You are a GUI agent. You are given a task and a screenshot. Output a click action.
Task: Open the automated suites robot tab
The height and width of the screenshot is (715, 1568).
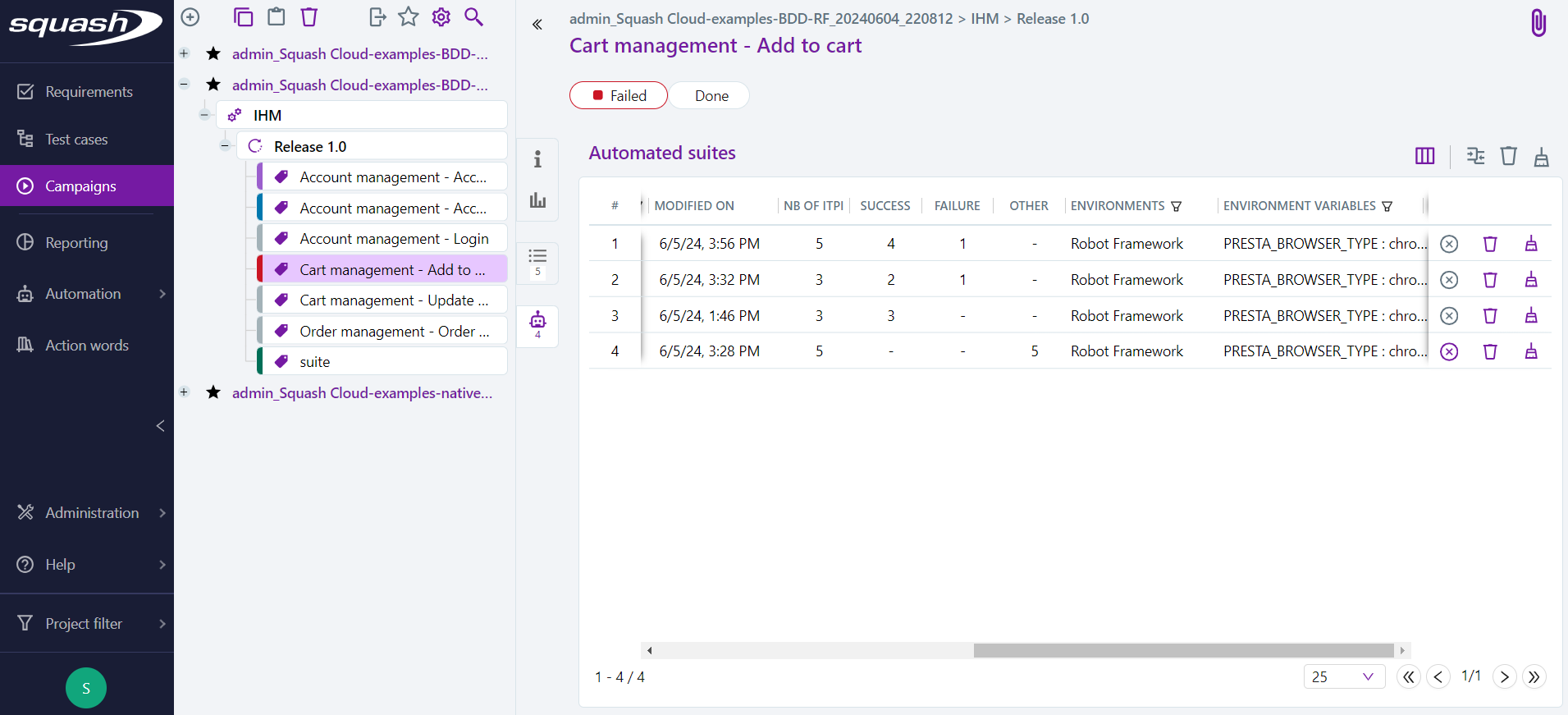pos(537,324)
